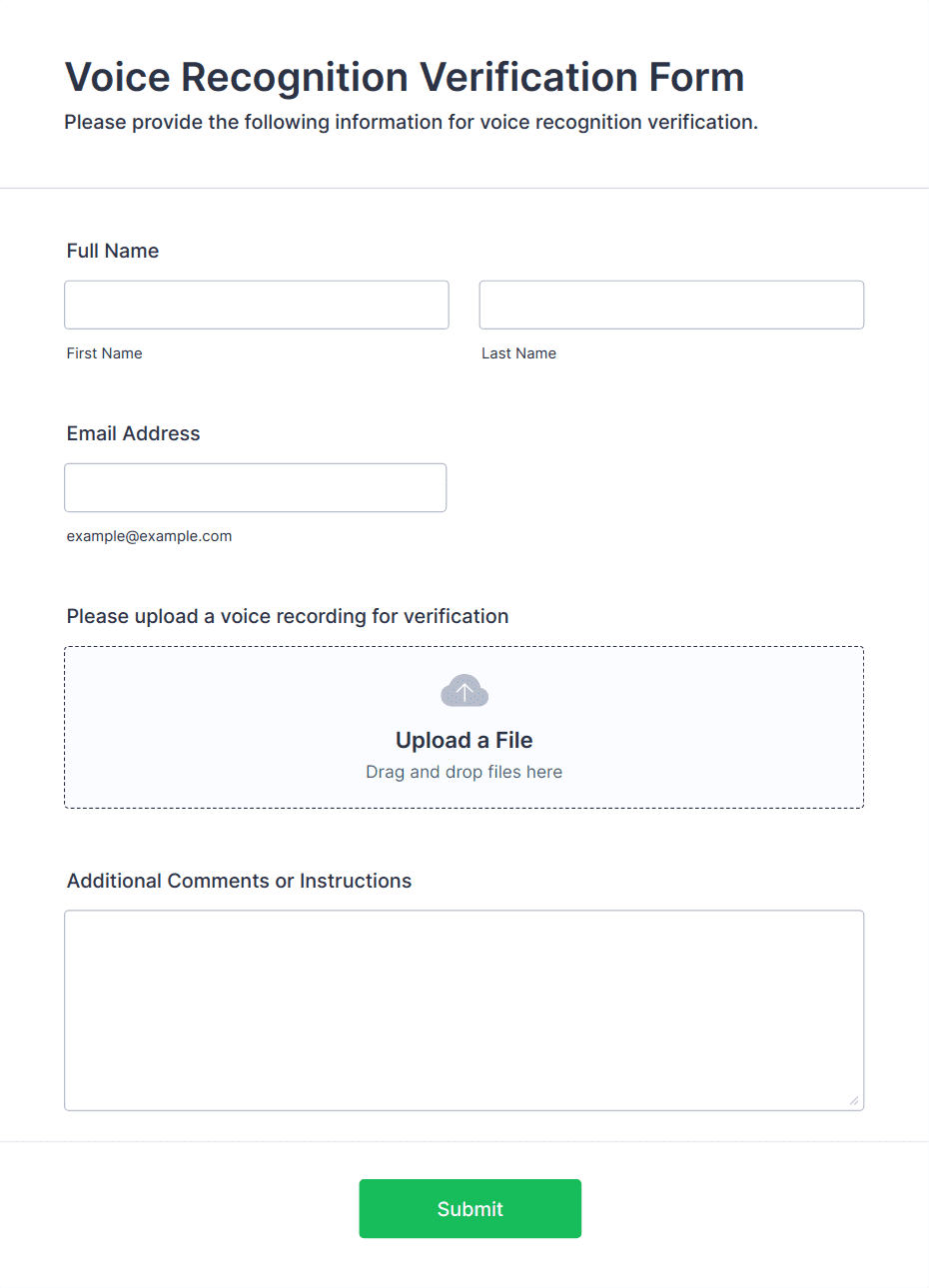This screenshot has width=929, height=1288.
Task: Focus the Last Name input field
Action: pos(671,305)
